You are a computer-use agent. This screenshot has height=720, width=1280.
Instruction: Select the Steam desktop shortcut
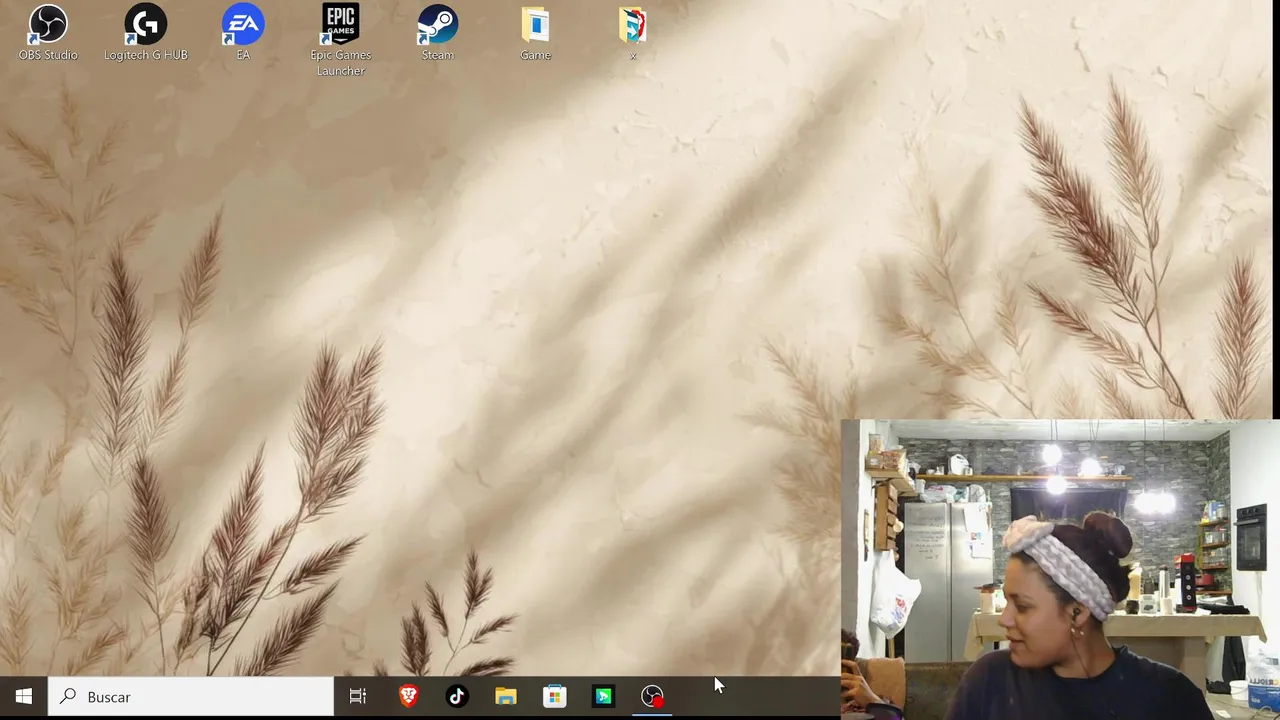[437, 33]
